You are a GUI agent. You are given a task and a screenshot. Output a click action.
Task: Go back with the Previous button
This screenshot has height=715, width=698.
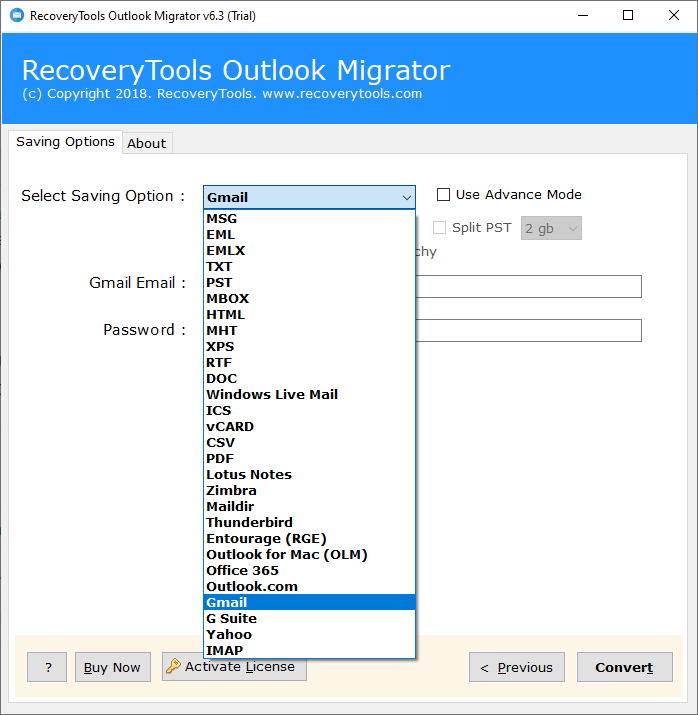pyautogui.click(x=517, y=667)
